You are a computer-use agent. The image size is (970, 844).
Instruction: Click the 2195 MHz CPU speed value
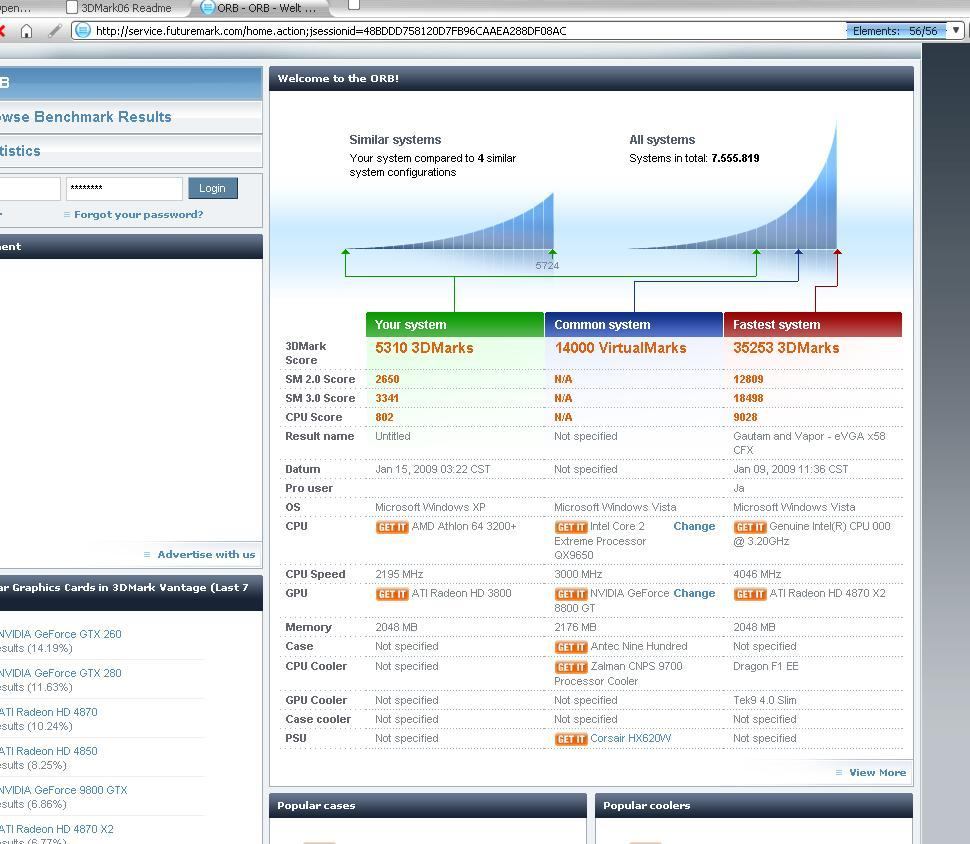coord(399,575)
